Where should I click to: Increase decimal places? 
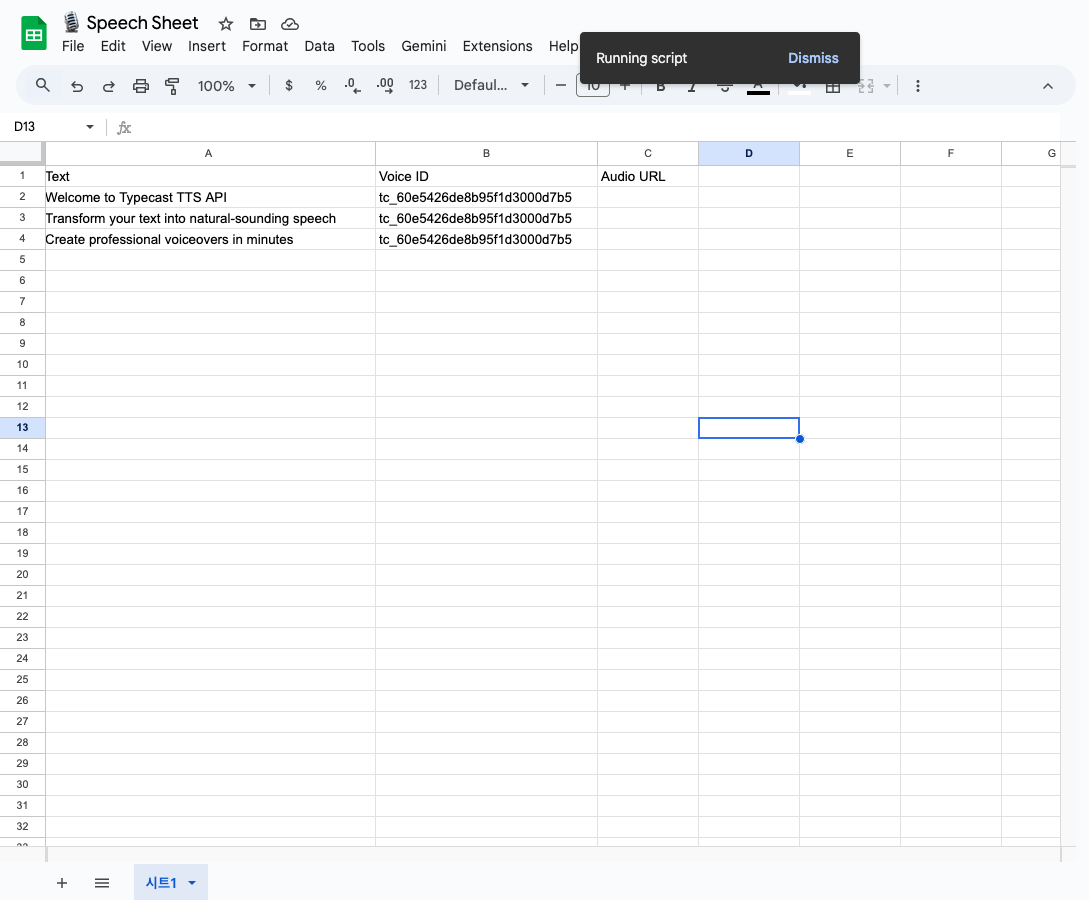[385, 85]
